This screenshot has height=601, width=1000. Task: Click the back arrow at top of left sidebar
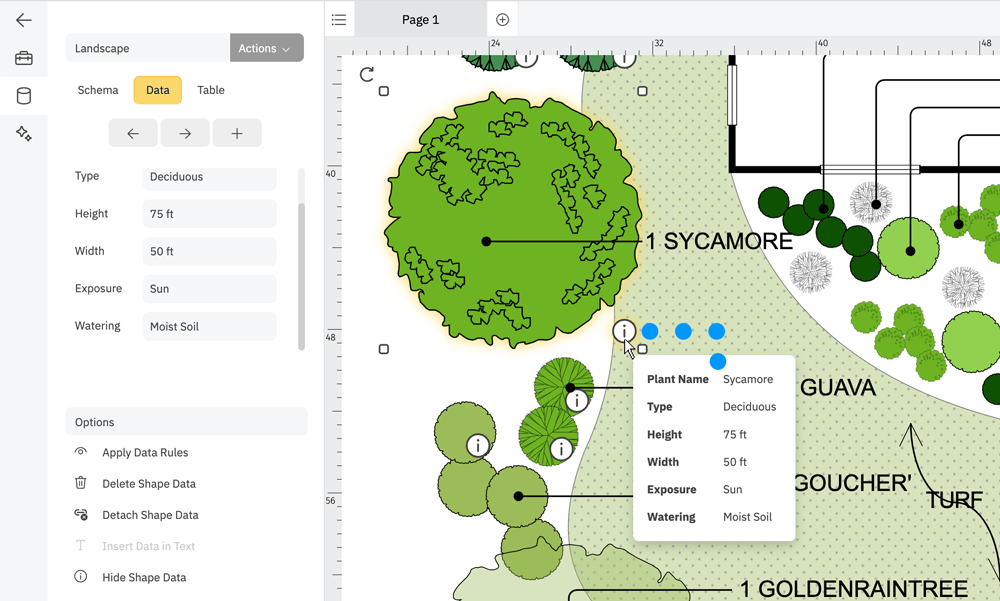24,18
